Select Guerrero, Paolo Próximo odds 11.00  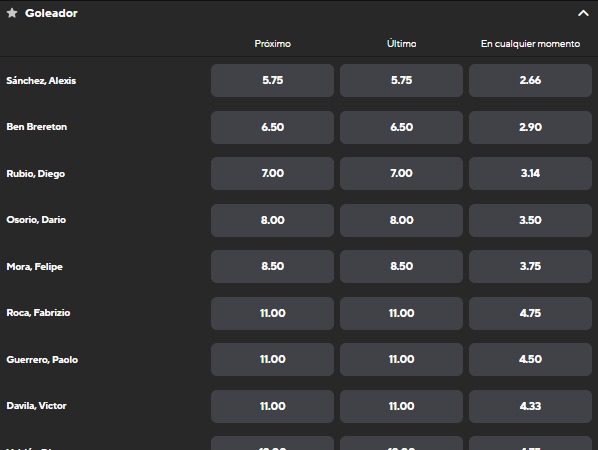point(272,360)
